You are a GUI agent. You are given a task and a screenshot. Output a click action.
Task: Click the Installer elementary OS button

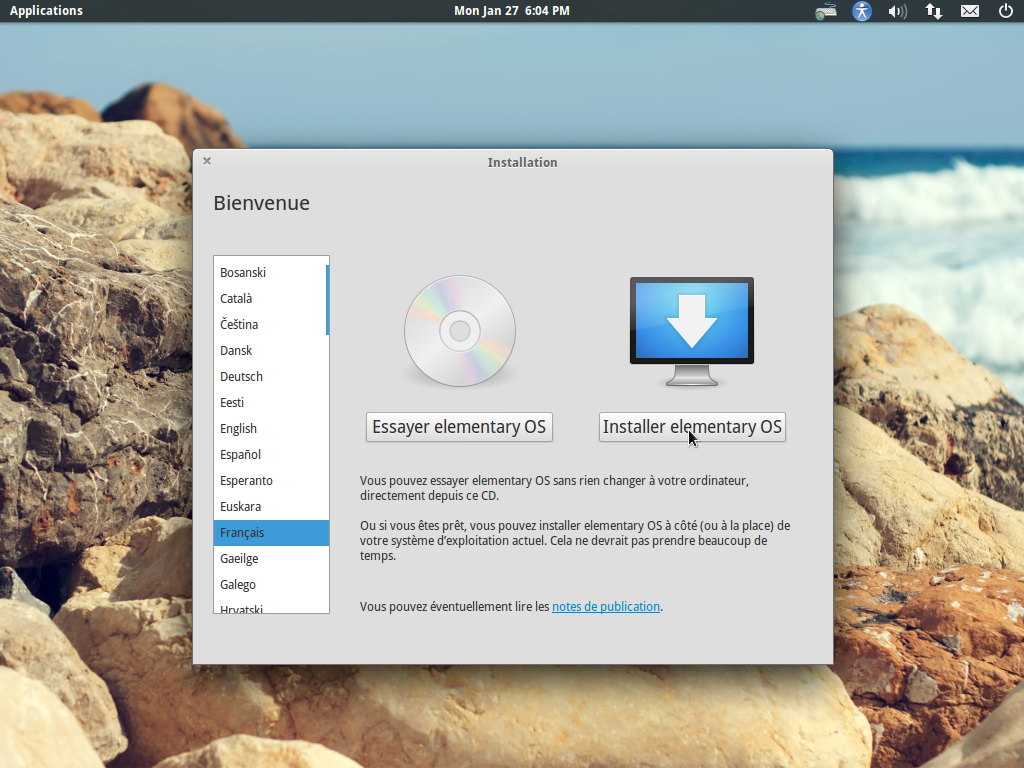coord(692,427)
